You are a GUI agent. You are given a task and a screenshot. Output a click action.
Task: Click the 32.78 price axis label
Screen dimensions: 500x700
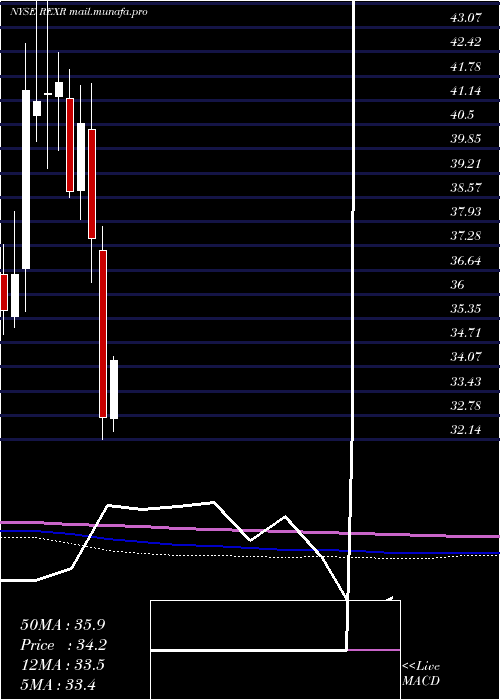click(x=466, y=406)
